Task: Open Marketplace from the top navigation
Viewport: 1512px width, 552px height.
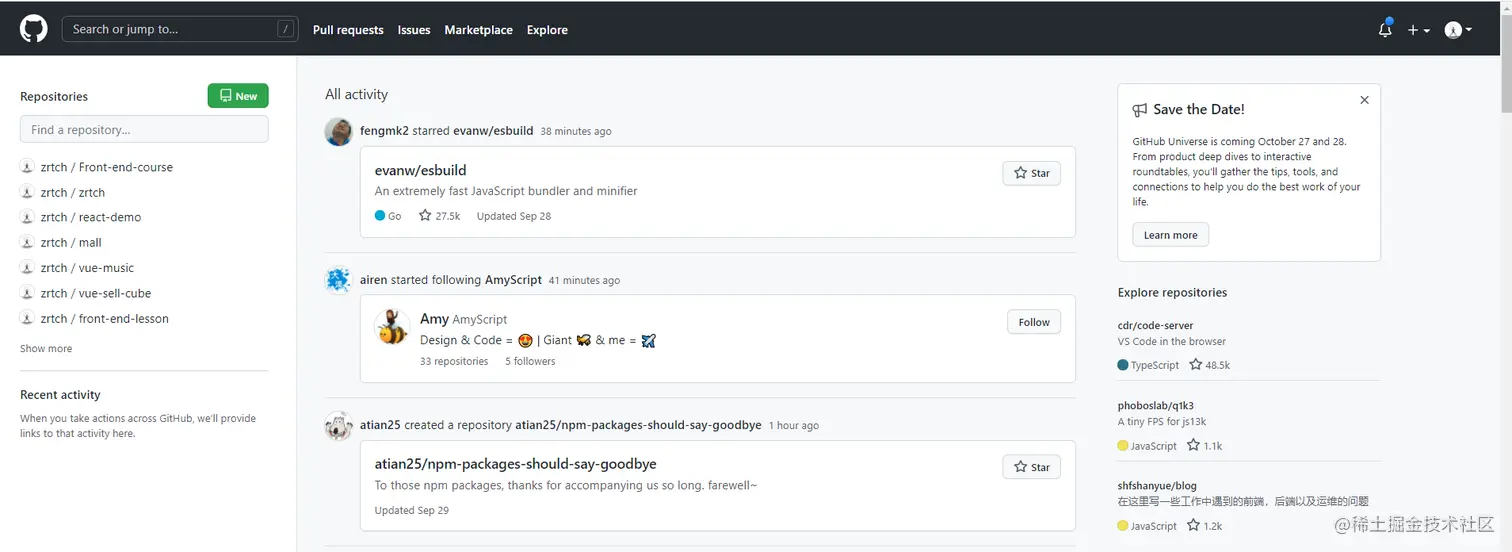Action: click(x=478, y=30)
